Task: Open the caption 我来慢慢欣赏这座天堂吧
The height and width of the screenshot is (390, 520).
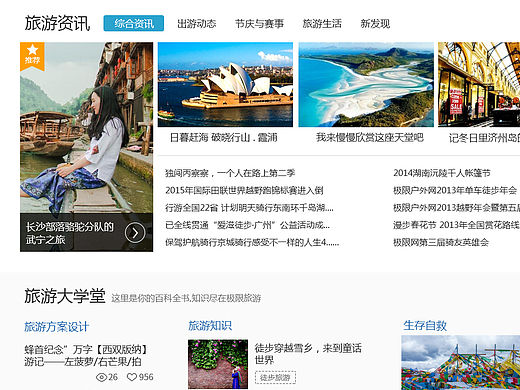Action: [x=370, y=138]
